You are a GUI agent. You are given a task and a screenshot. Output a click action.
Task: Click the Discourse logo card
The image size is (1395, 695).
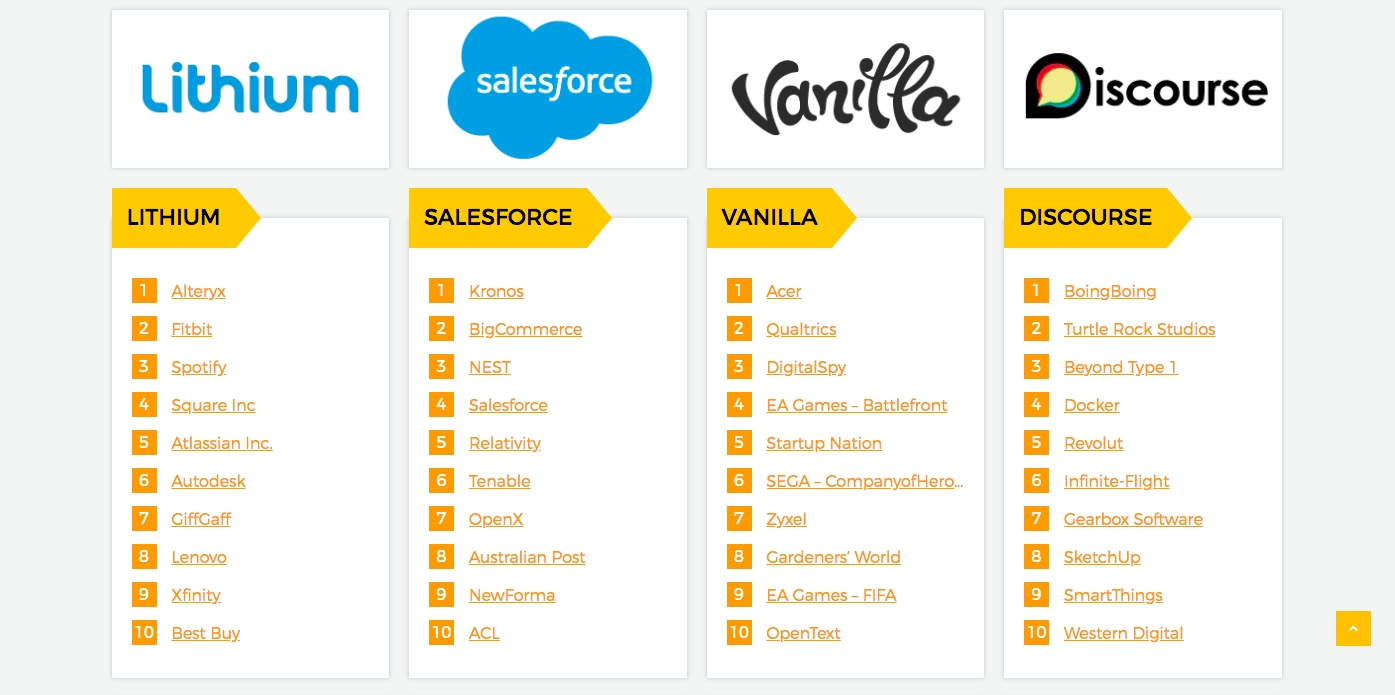(x=1143, y=89)
